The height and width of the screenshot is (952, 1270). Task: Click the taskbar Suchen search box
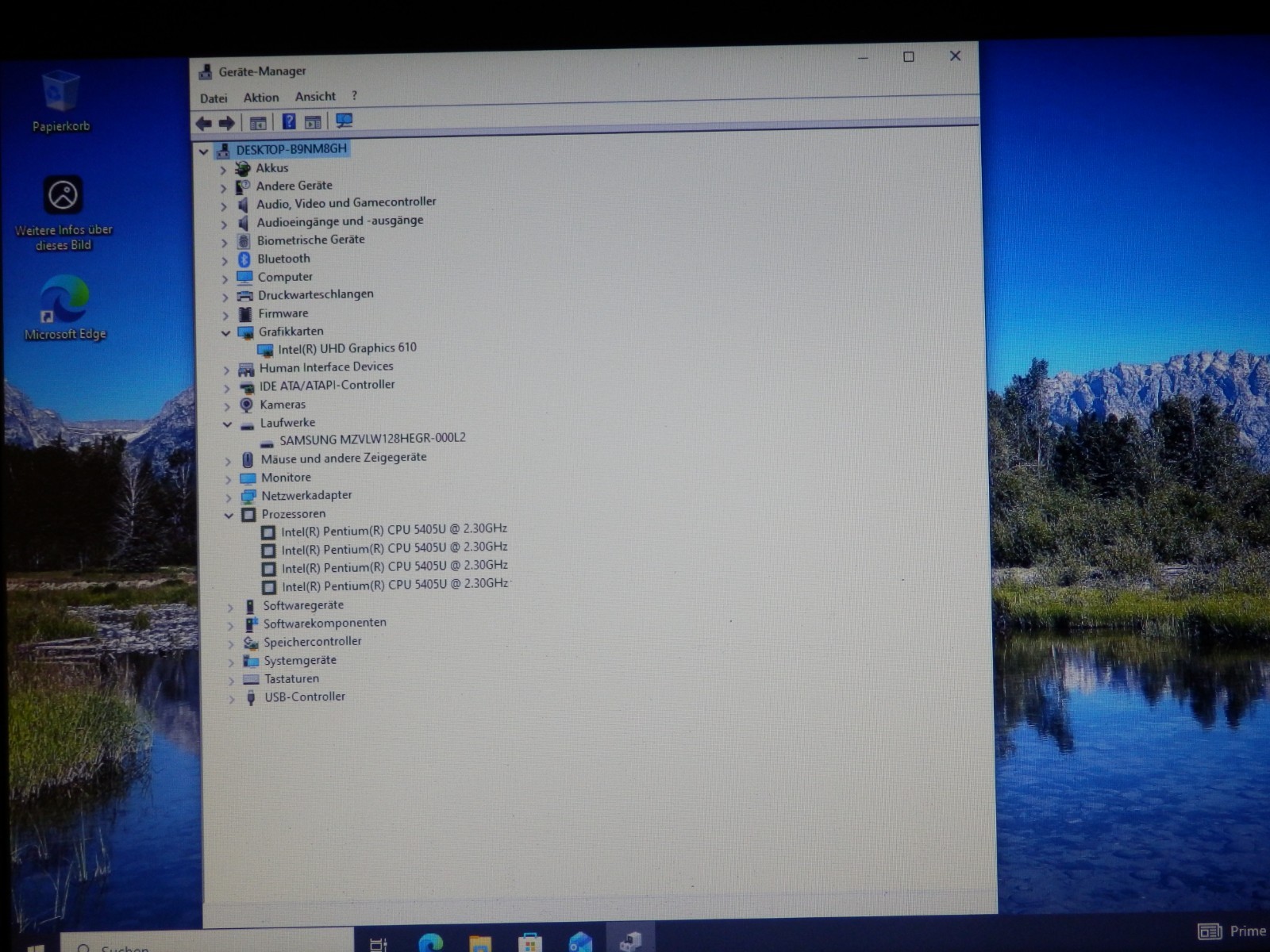(206, 942)
